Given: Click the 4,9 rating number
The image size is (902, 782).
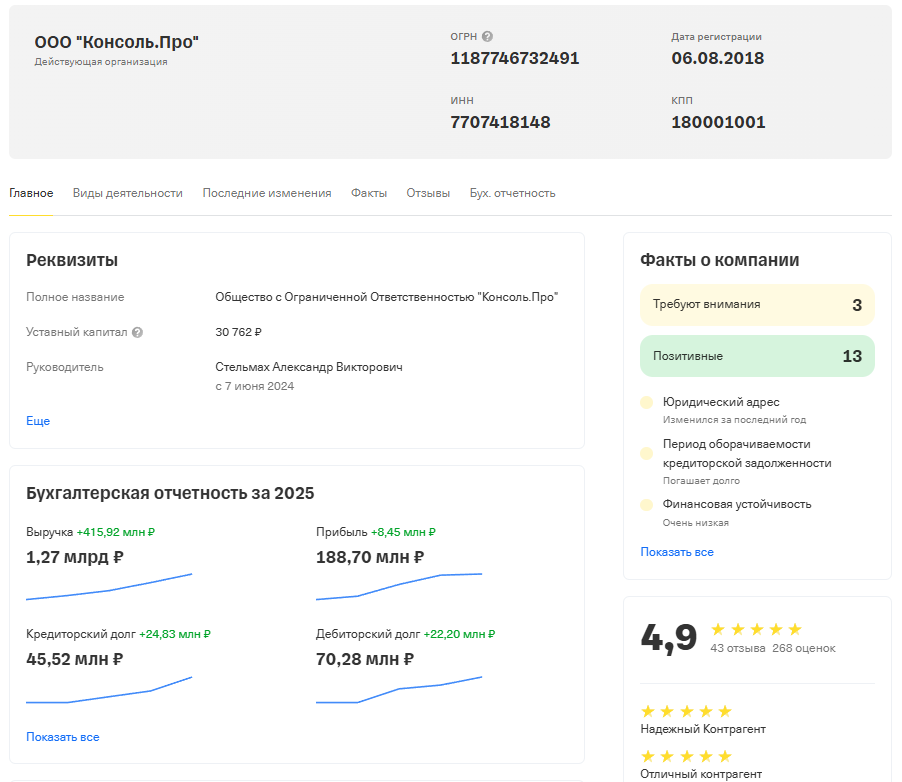Looking at the screenshot, I should (669, 638).
